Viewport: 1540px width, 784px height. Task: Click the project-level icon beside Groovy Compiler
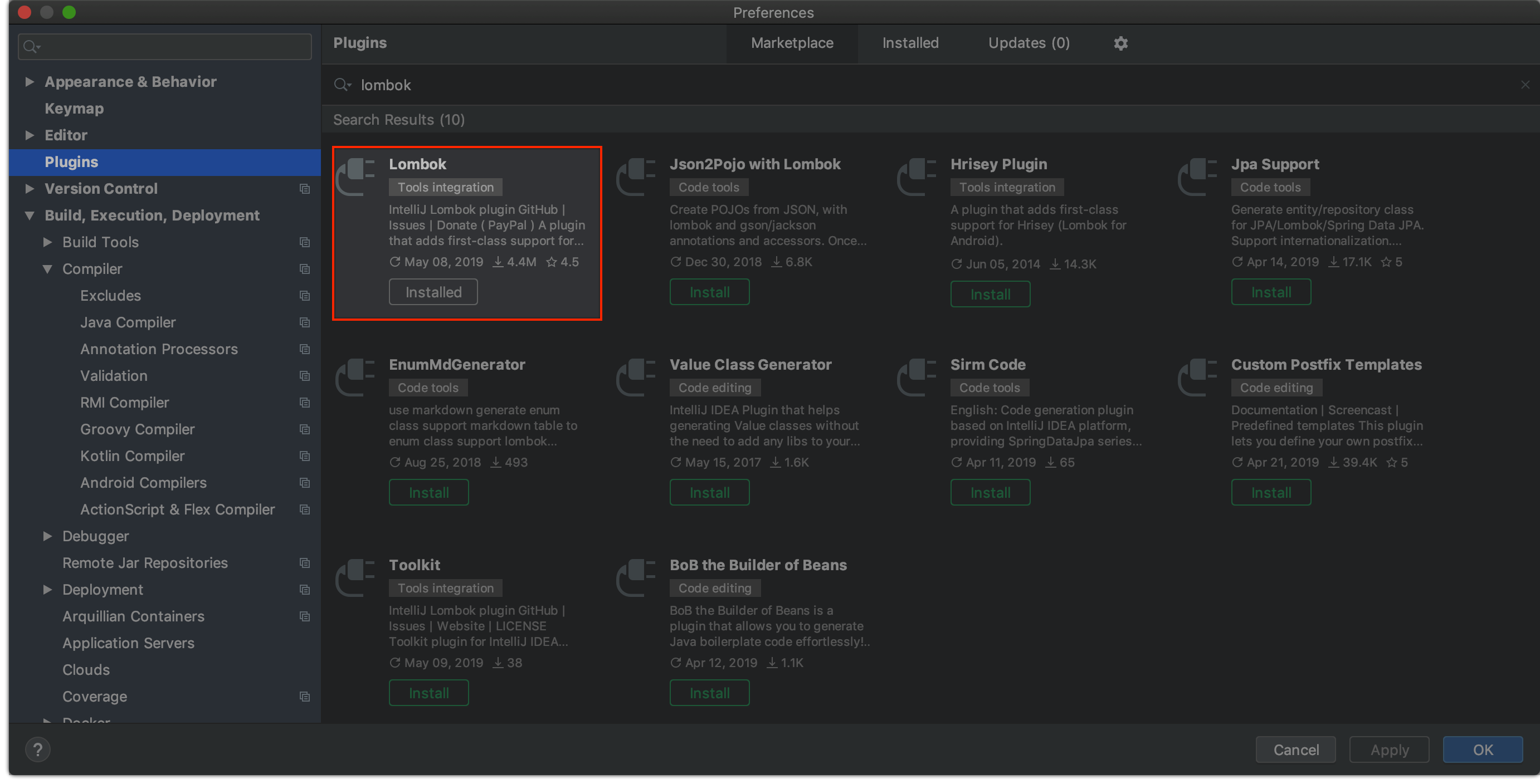click(x=304, y=429)
